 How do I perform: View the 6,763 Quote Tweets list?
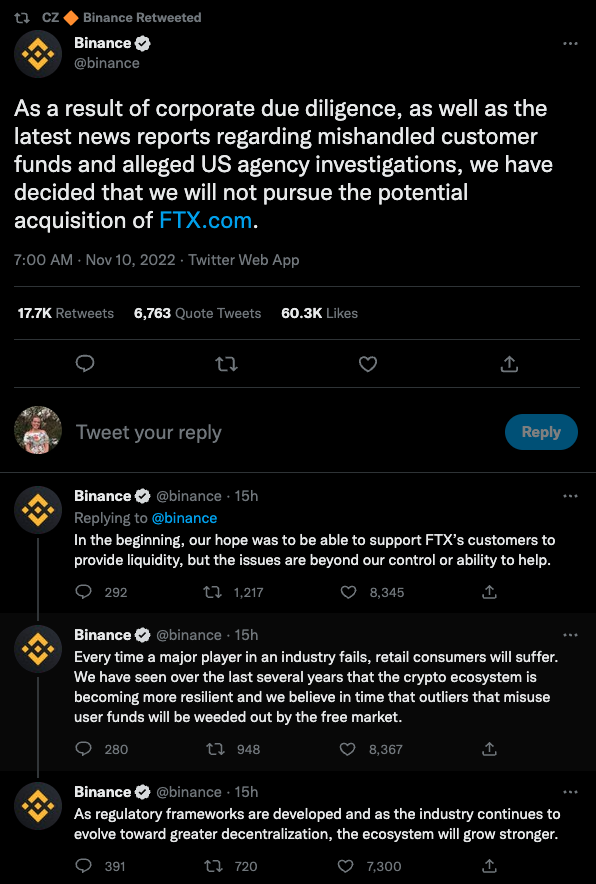pyautogui.click(x=197, y=313)
